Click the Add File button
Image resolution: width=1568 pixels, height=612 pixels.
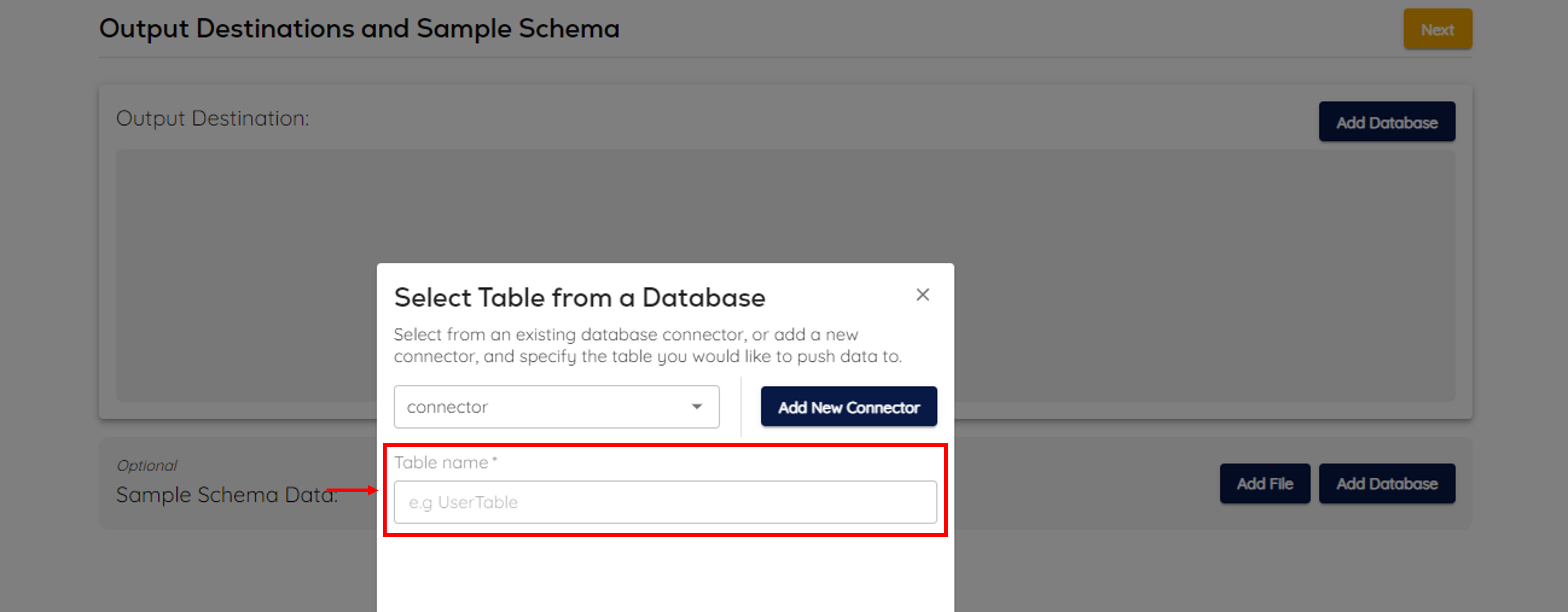click(1264, 484)
